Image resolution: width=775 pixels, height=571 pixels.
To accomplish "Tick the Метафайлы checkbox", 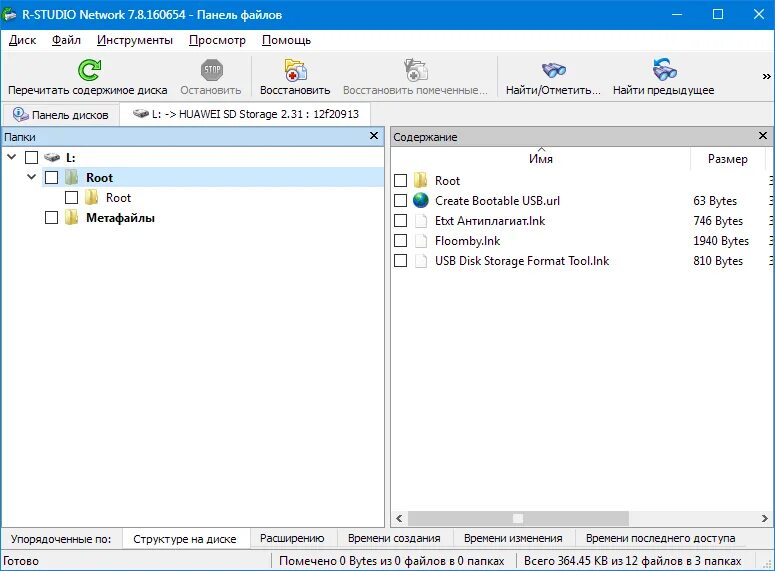I will click(51, 218).
